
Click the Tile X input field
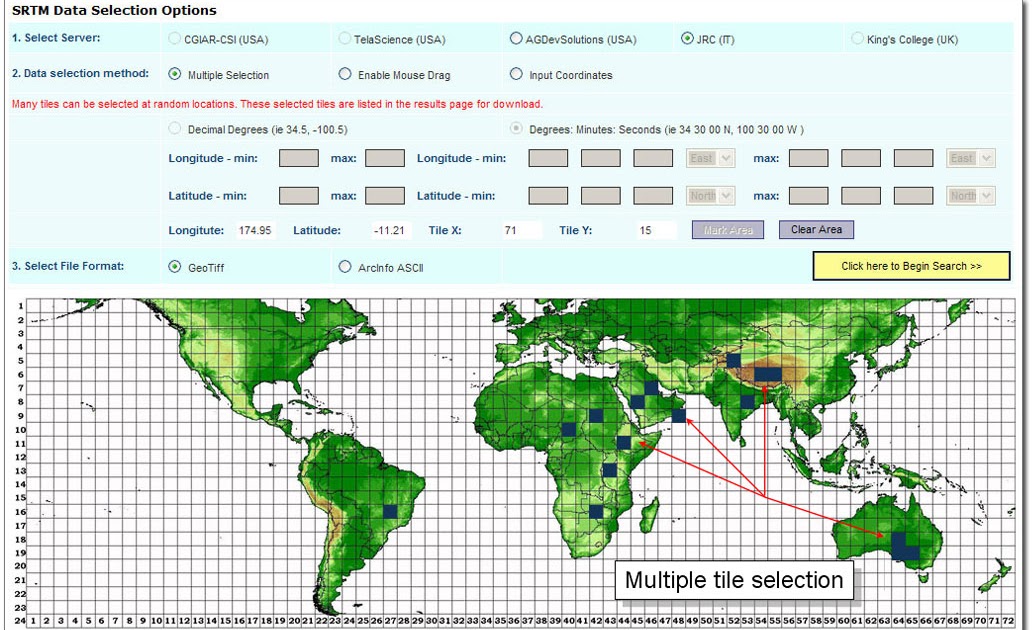[x=521, y=230]
